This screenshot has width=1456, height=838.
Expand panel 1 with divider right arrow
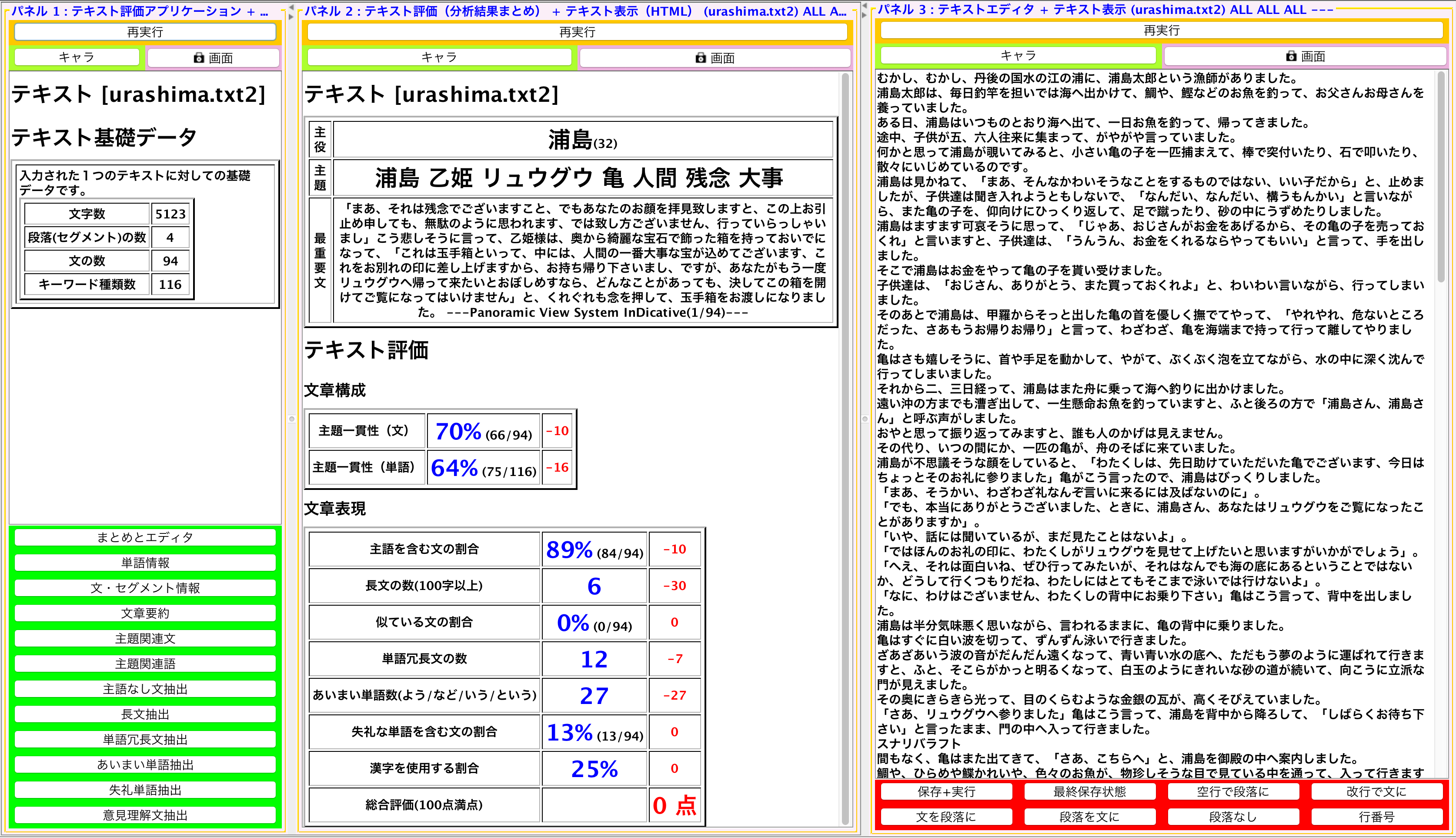pyautogui.click(x=291, y=17)
